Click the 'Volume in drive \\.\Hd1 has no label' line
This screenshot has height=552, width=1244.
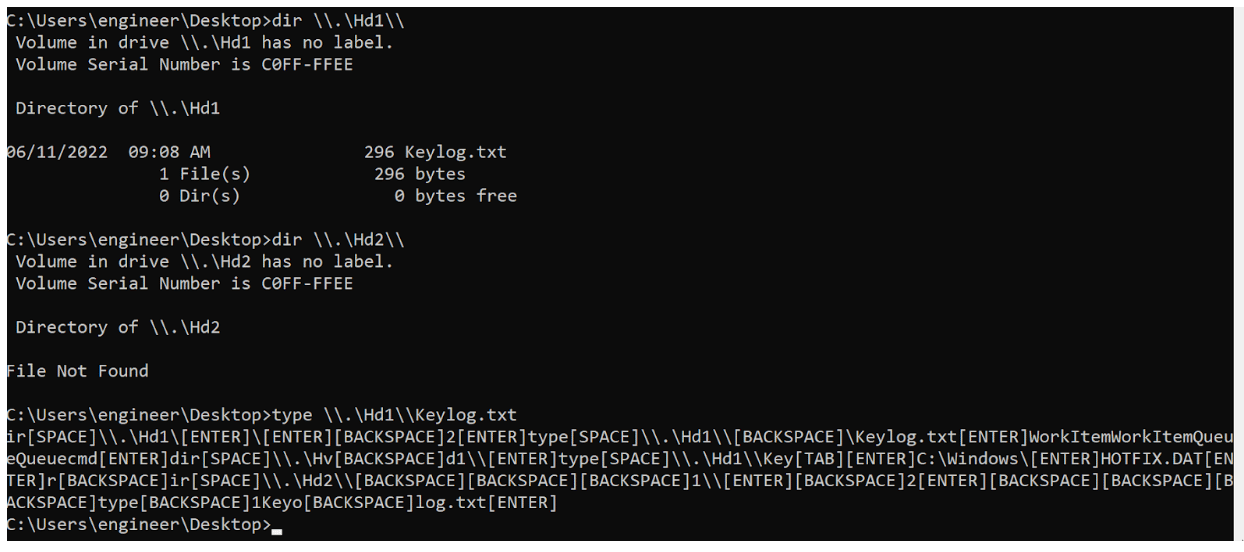point(205,43)
